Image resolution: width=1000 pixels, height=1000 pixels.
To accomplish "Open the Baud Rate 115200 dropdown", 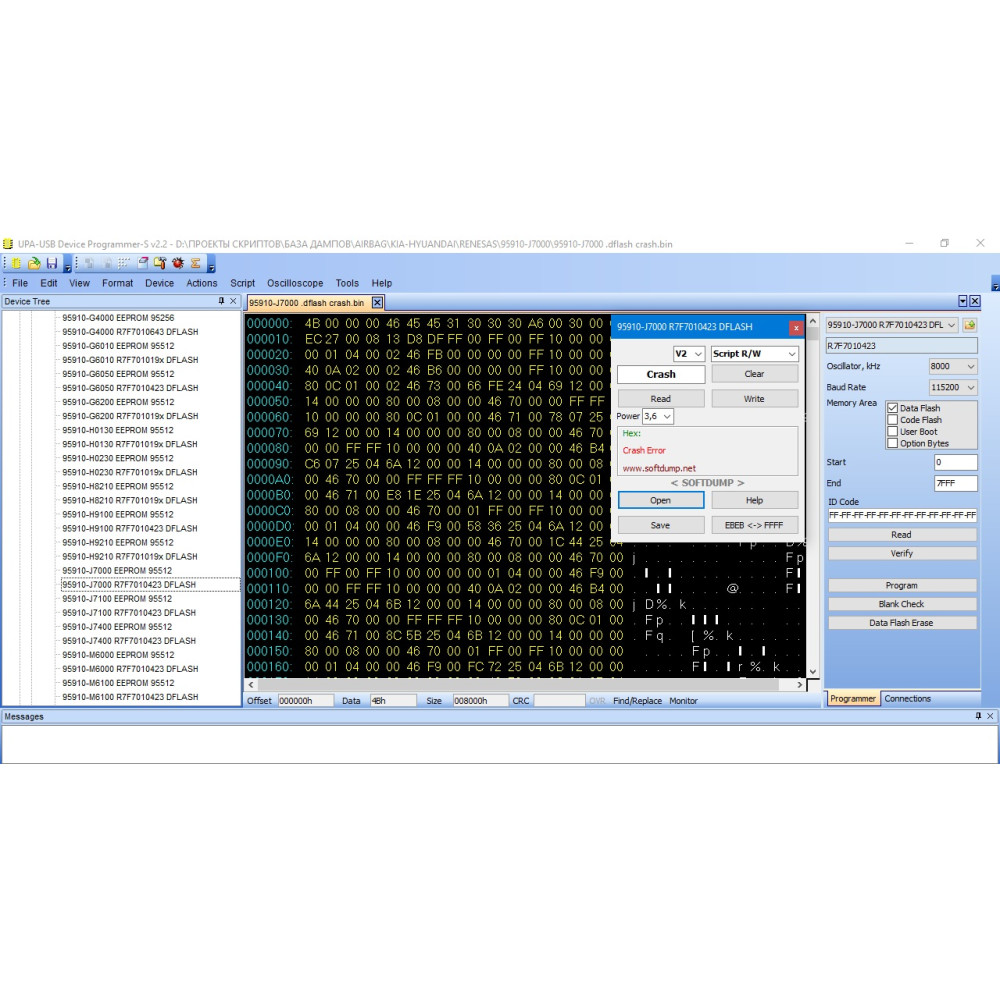I will coord(953,387).
